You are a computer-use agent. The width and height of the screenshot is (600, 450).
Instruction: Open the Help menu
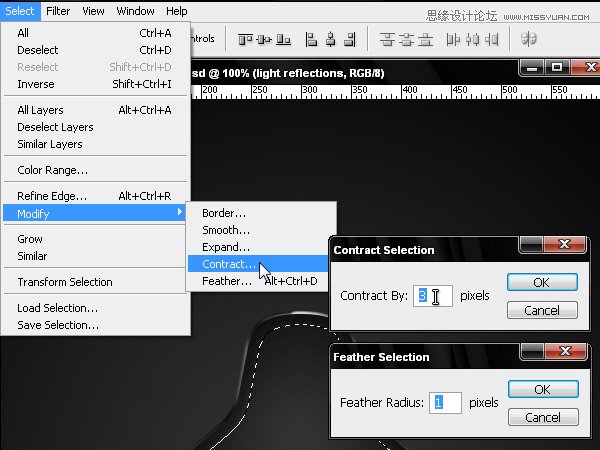[177, 11]
